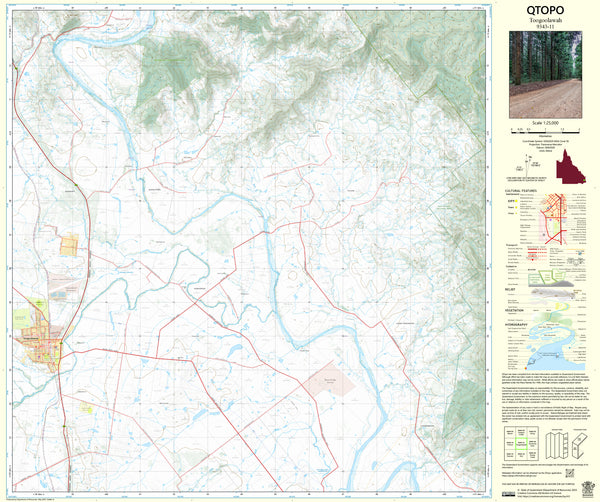Screen dimensions: 600x502
Task: Click the Hydrography legend heading
Action: [x=517, y=324]
